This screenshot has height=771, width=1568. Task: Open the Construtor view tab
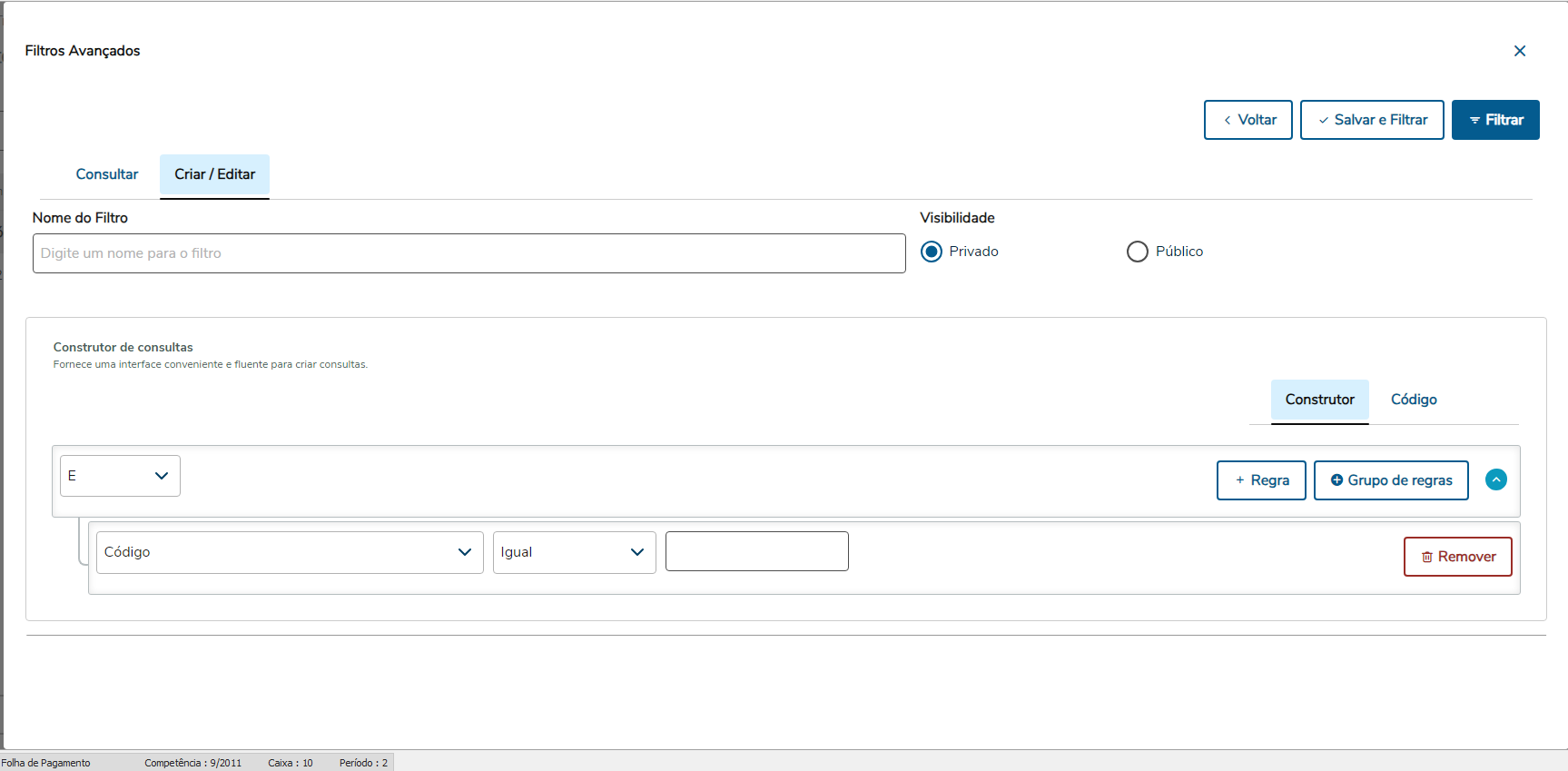coord(1319,400)
